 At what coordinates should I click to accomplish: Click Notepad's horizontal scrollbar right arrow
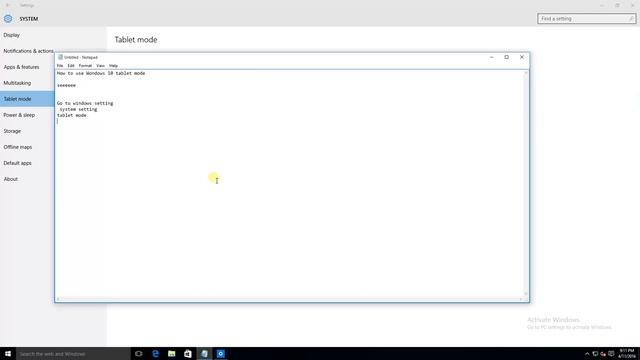pyautogui.click(x=520, y=299)
